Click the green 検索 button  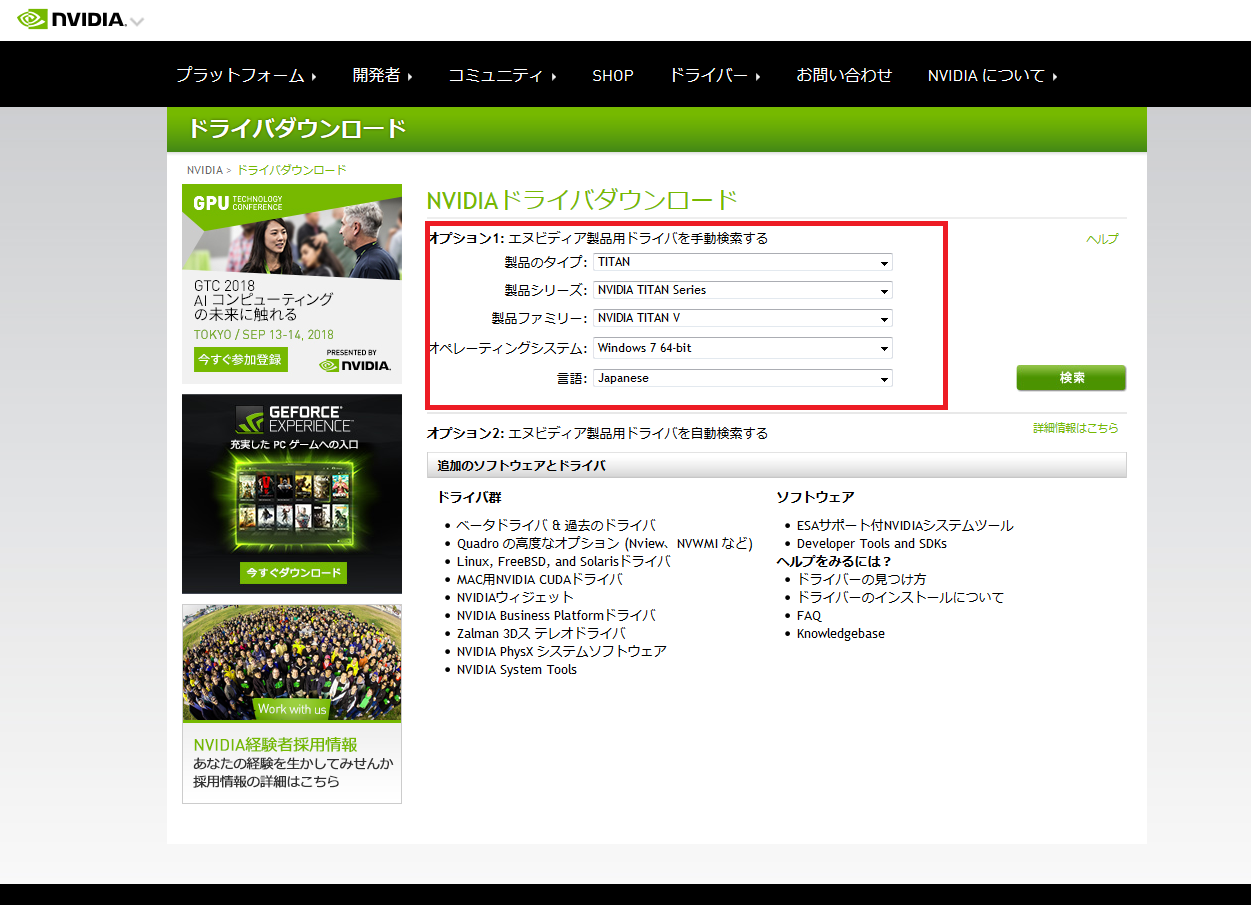click(1071, 378)
